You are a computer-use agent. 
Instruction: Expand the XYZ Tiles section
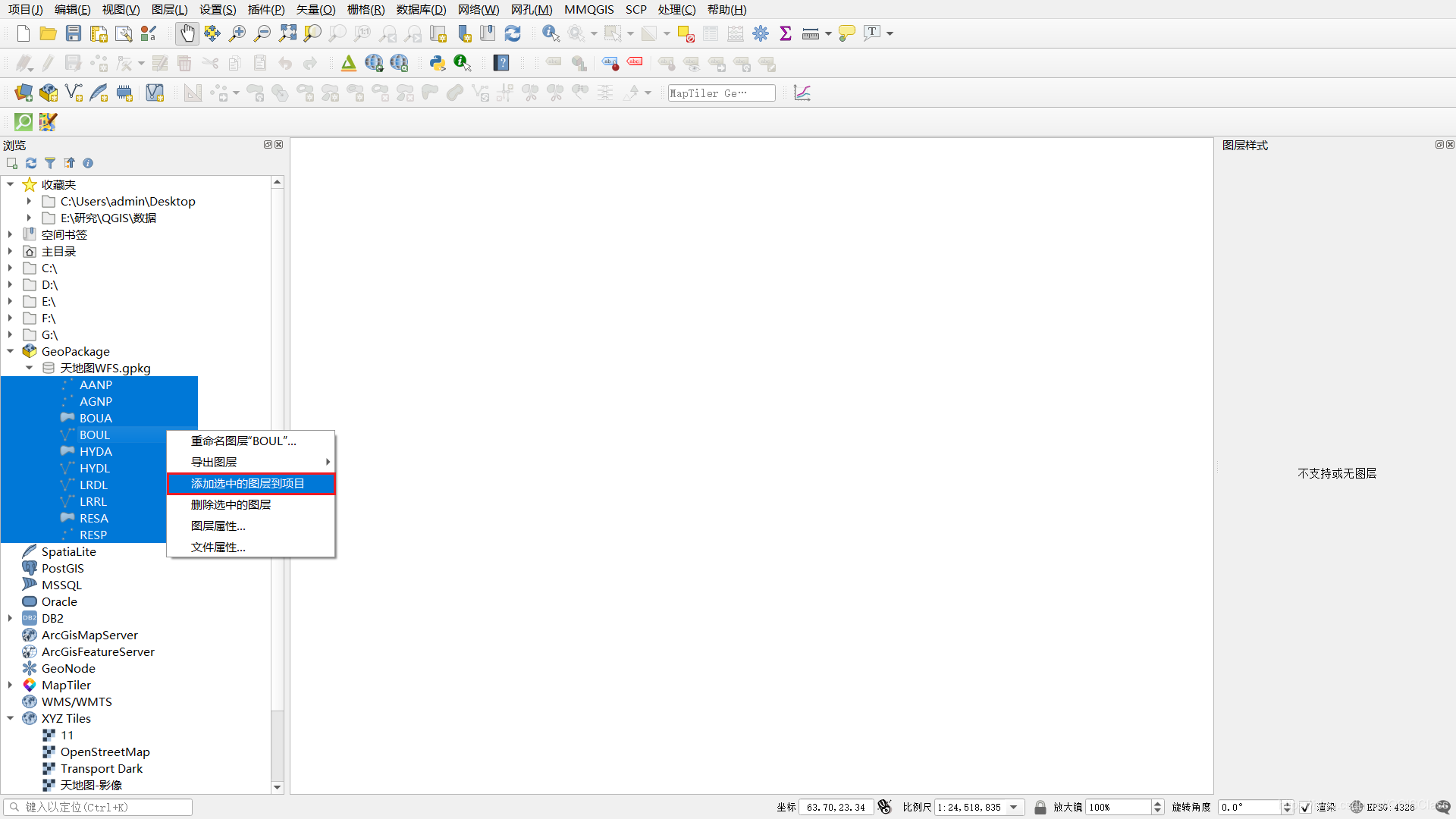click(x=10, y=718)
